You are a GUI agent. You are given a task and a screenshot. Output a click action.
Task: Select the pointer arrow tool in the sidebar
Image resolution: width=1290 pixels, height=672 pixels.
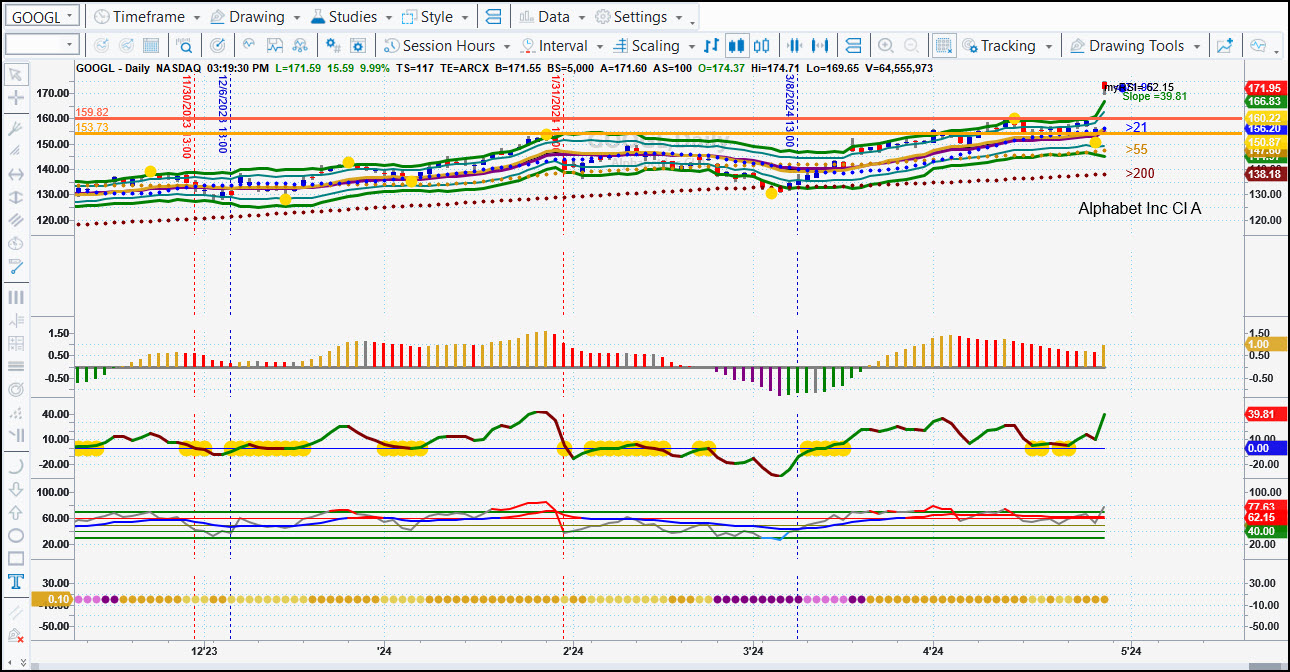(15, 73)
